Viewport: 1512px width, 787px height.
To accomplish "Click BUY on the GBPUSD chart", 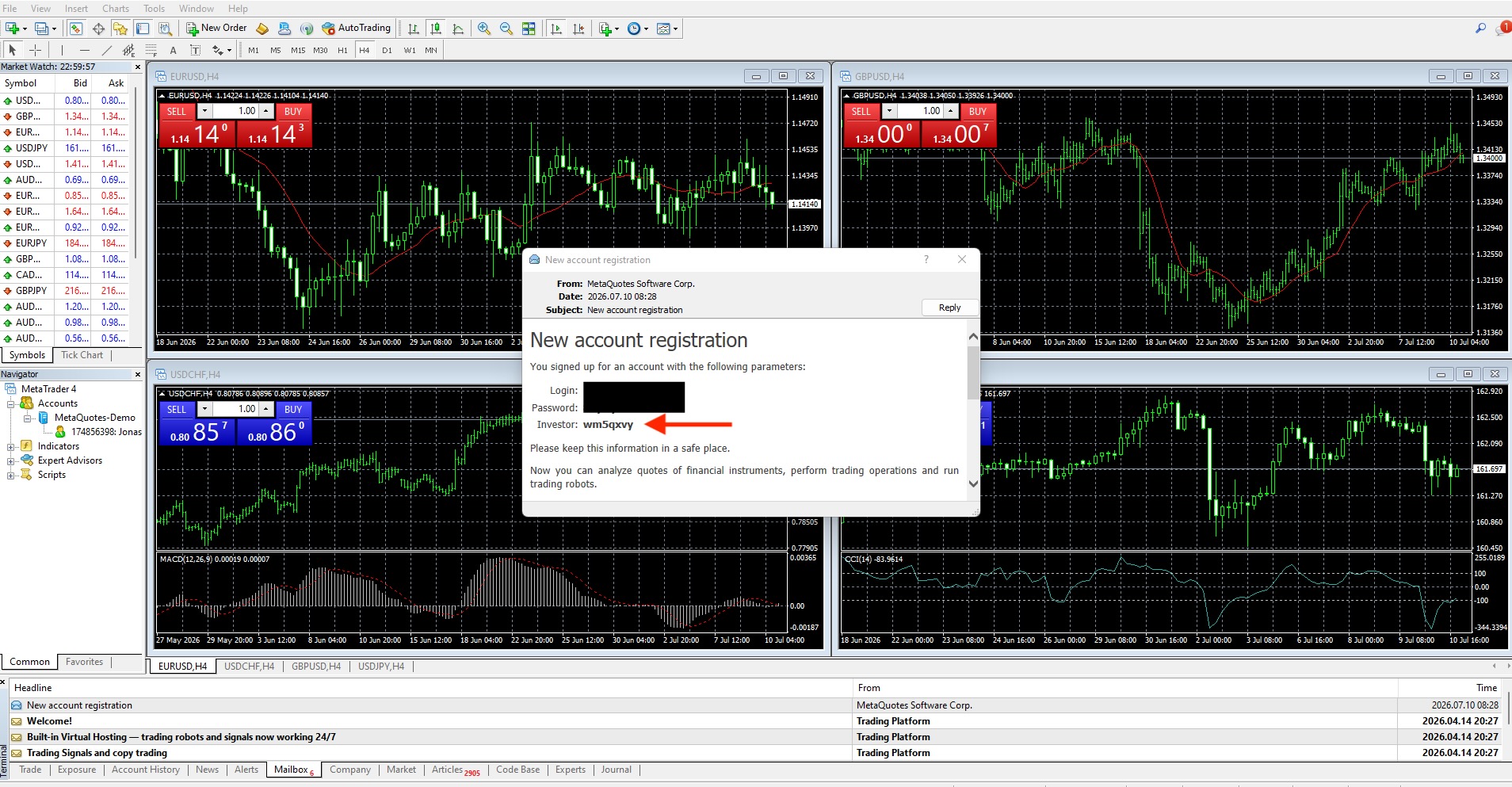I will click(x=978, y=112).
